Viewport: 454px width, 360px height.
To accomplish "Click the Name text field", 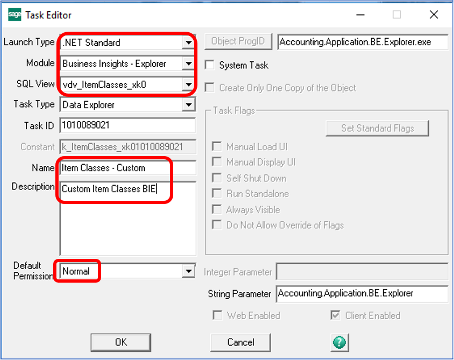I will 128,168.
